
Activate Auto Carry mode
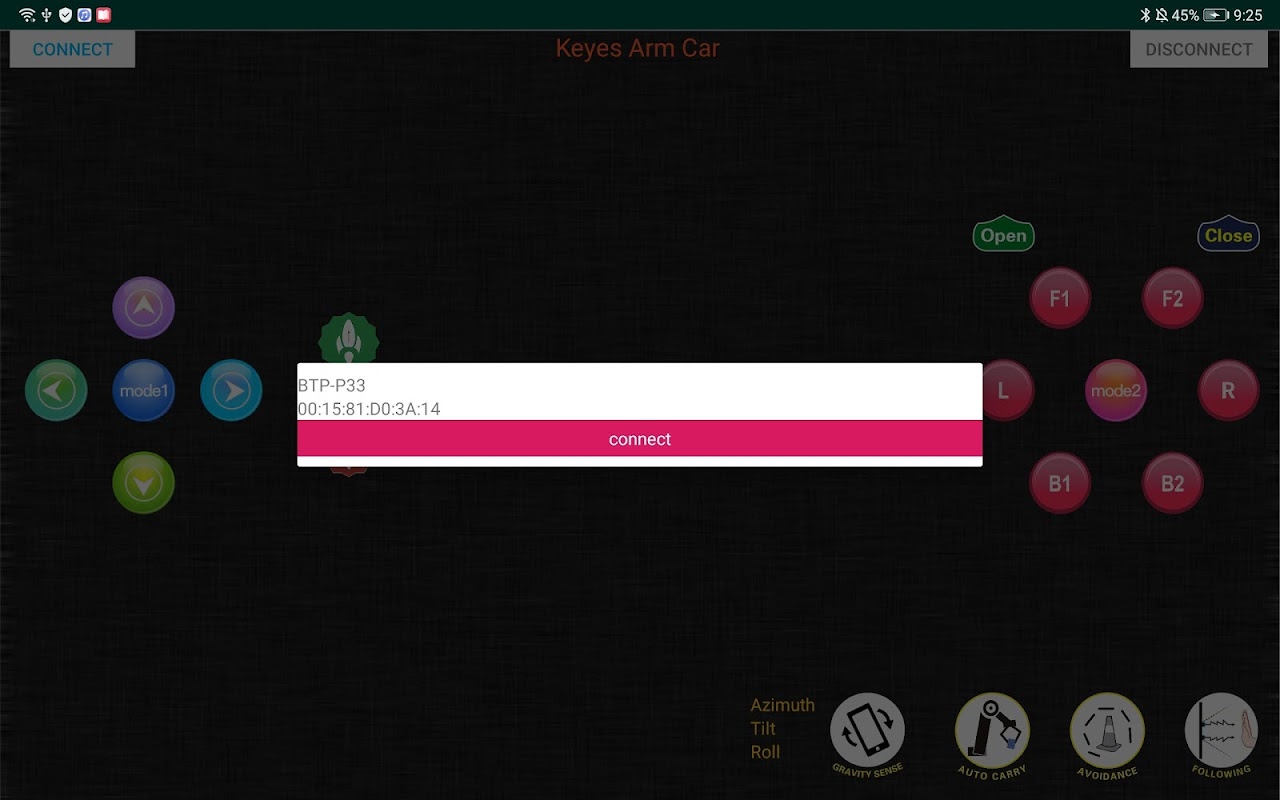tap(992, 736)
